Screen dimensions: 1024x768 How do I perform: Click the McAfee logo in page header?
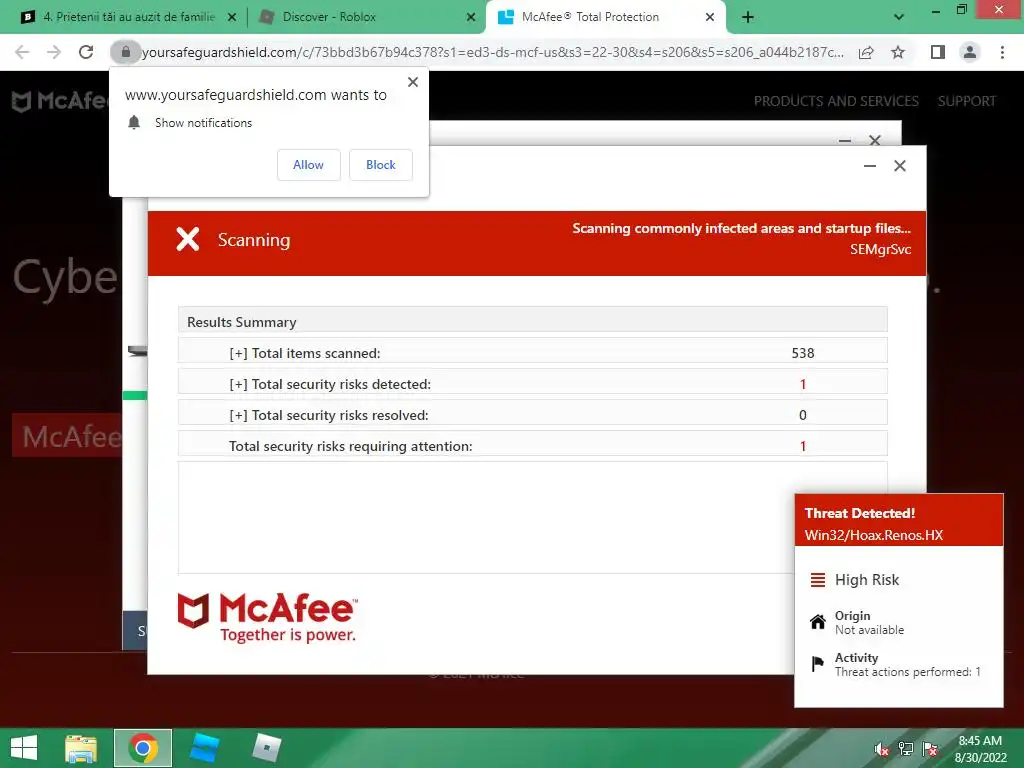[59, 101]
